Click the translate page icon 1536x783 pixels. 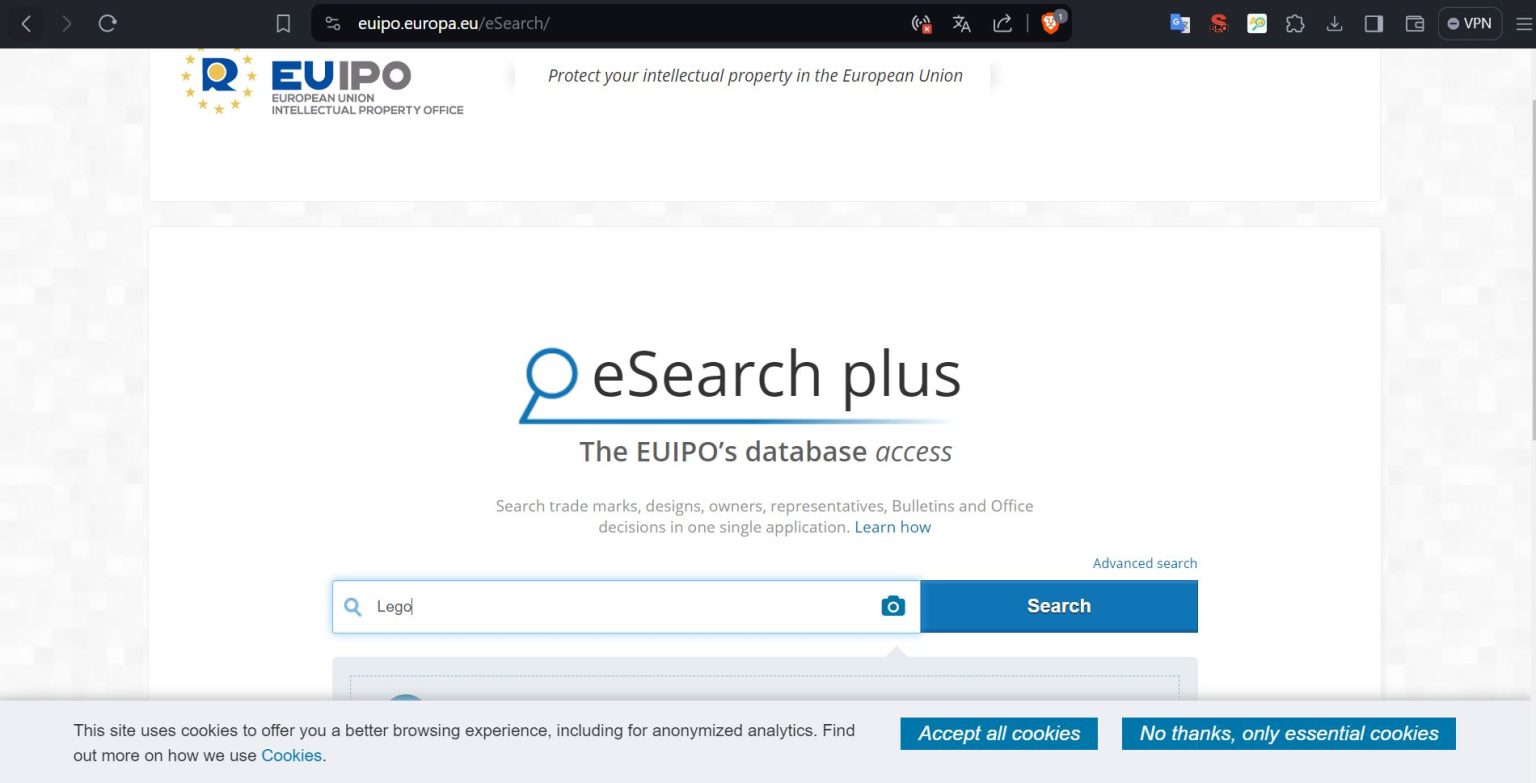click(962, 24)
